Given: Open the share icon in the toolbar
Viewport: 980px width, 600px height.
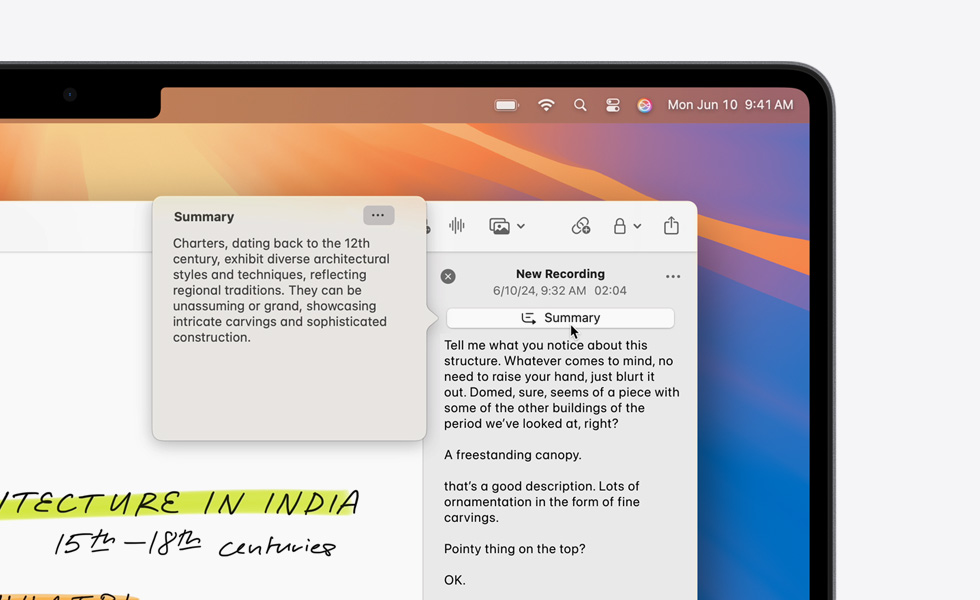Looking at the screenshot, I should (671, 226).
